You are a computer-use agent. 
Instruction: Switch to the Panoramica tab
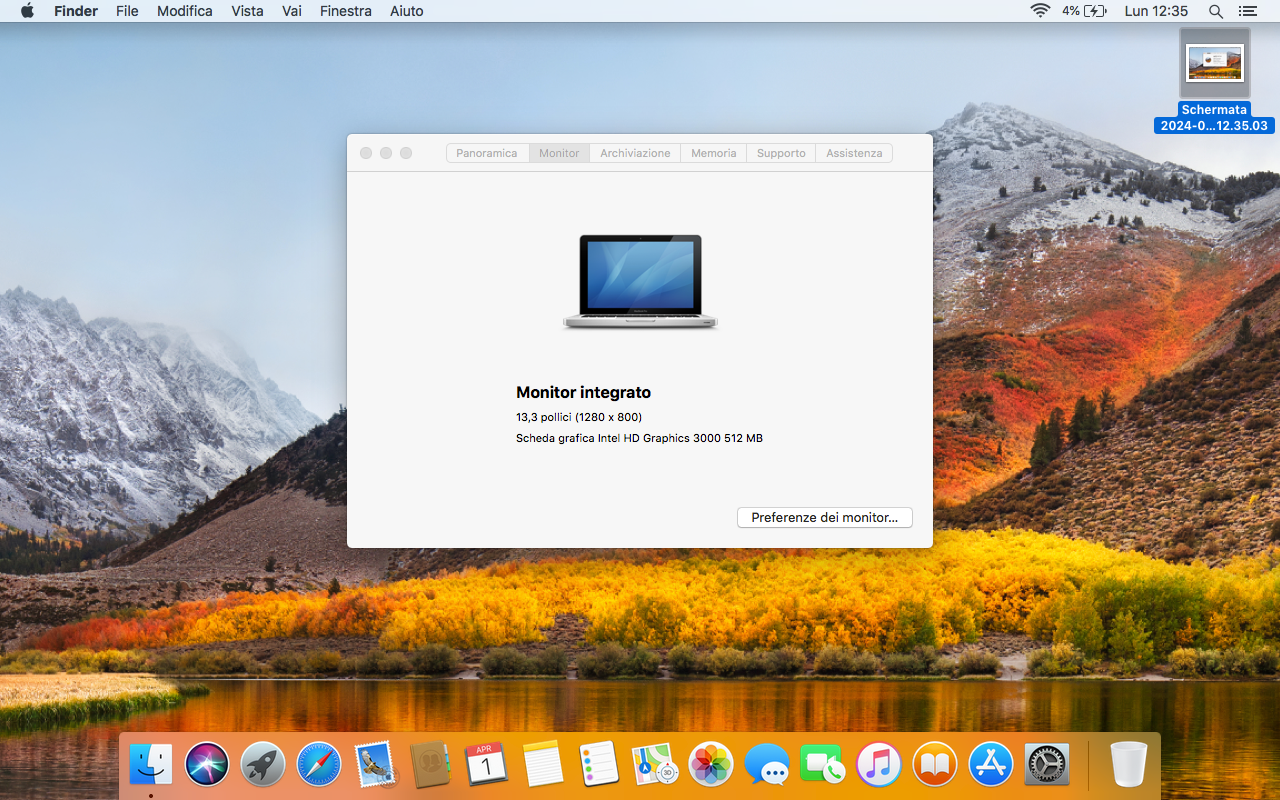487,153
